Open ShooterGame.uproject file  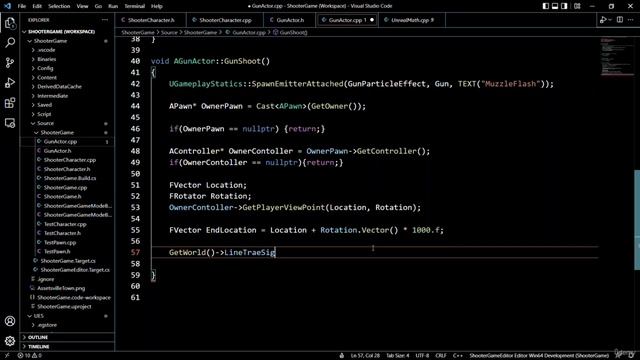[x=64, y=307]
